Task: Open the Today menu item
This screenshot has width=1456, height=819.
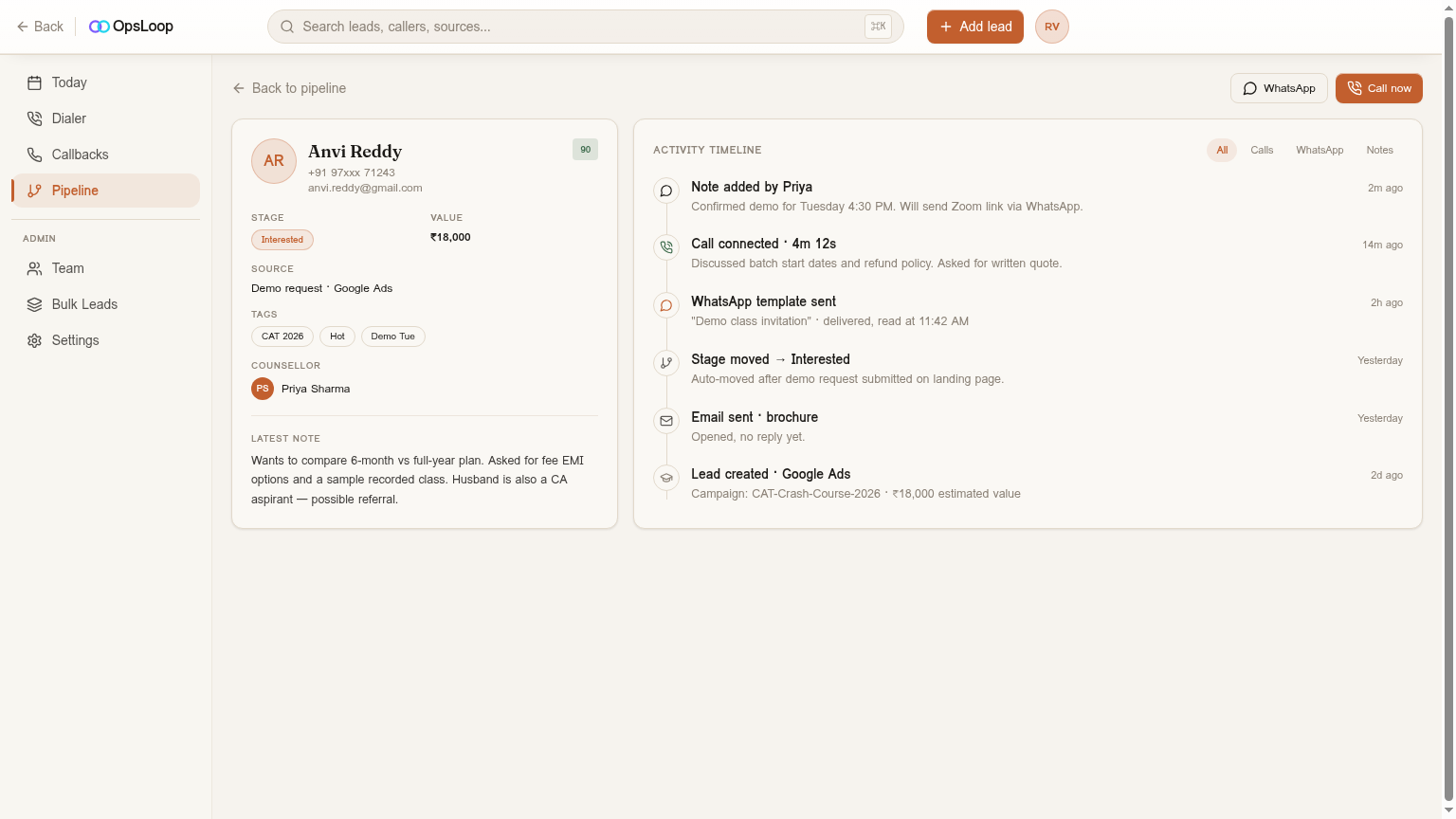Action: pyautogui.click(x=105, y=82)
